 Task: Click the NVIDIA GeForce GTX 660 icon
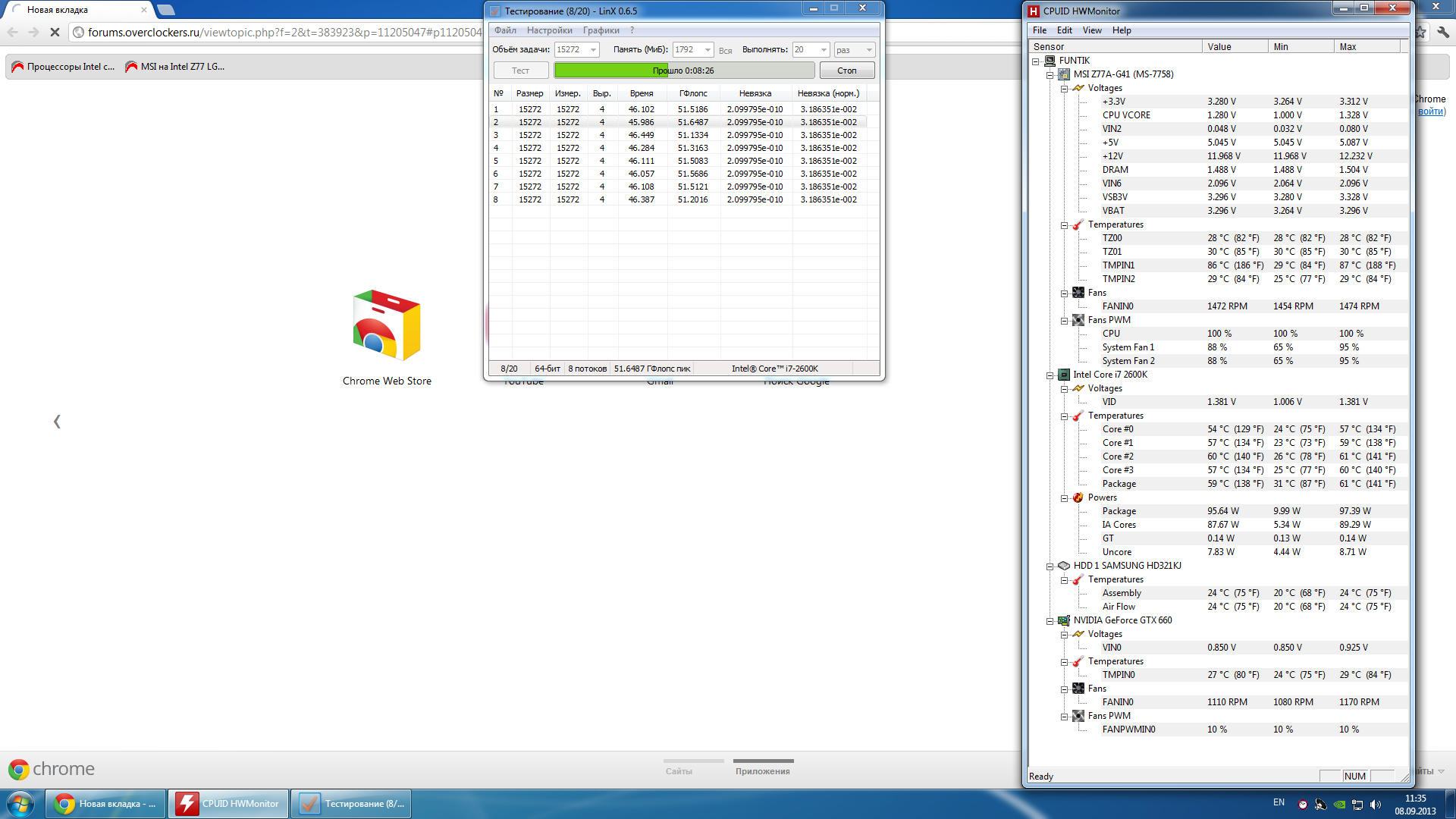(1064, 620)
